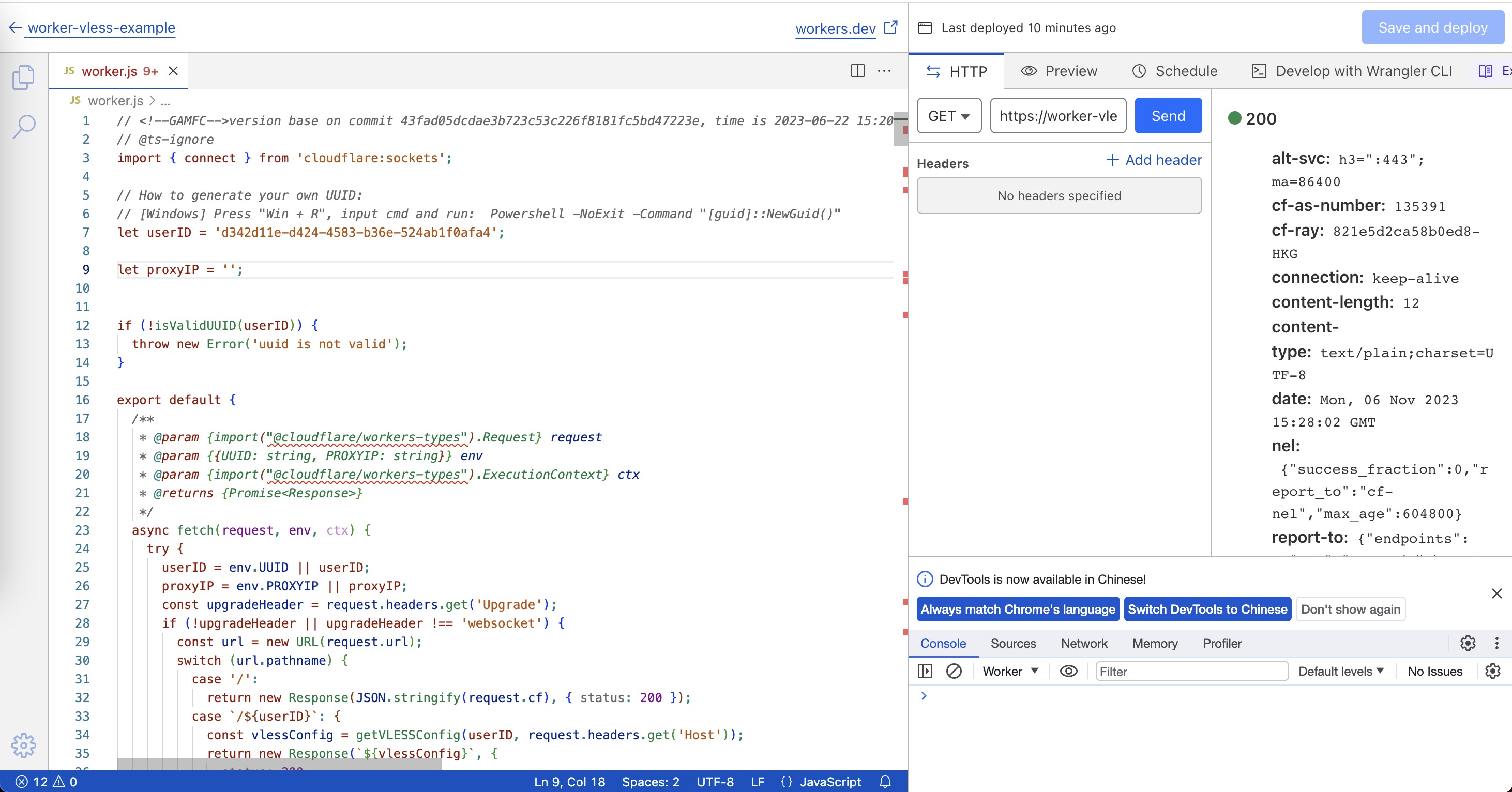Clear the DevTools console
Screen dimensions: 1512x792
click(955, 671)
